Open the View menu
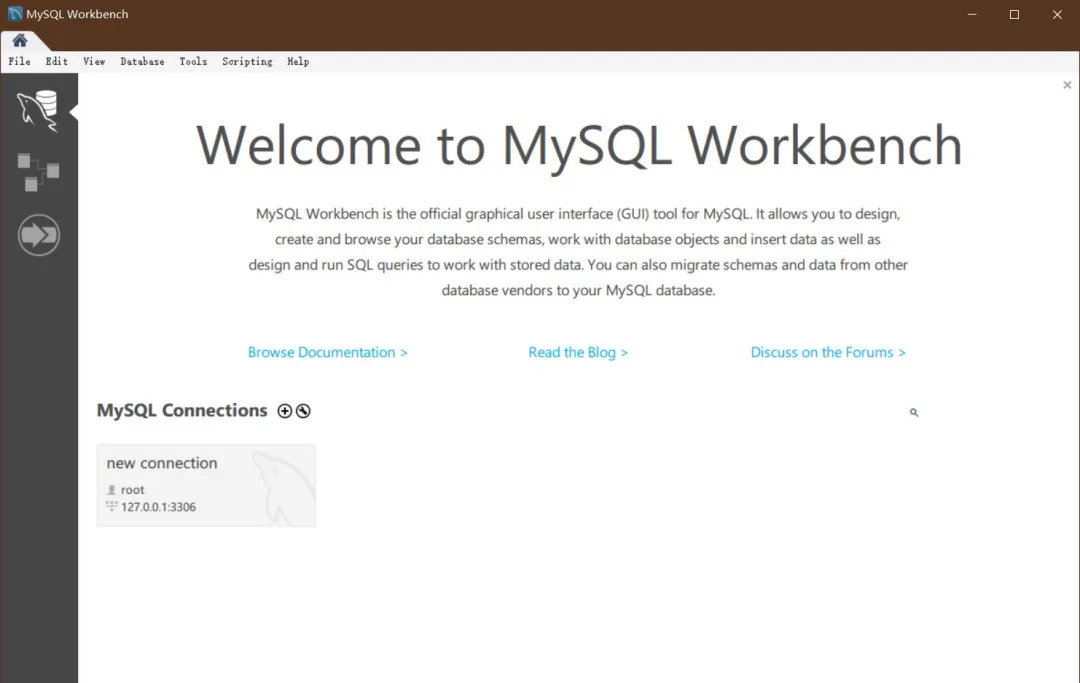 94,61
